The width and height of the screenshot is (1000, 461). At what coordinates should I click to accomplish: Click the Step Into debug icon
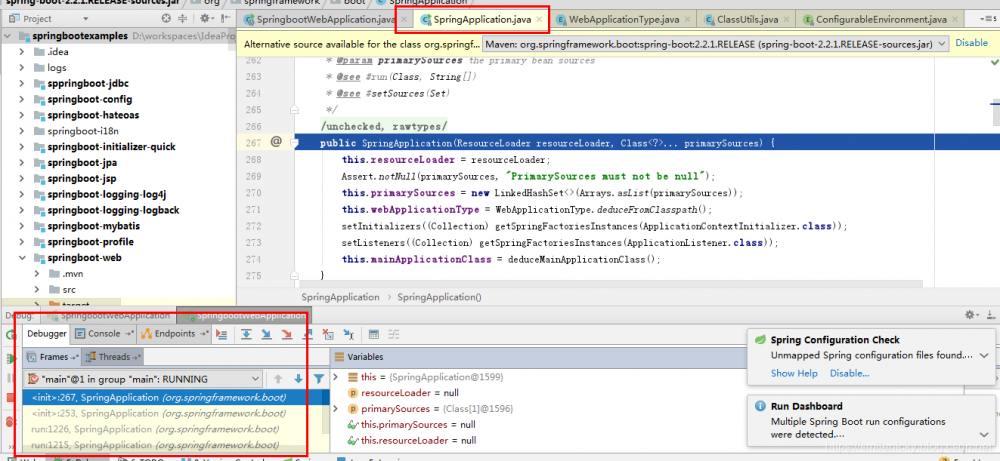(x=267, y=334)
